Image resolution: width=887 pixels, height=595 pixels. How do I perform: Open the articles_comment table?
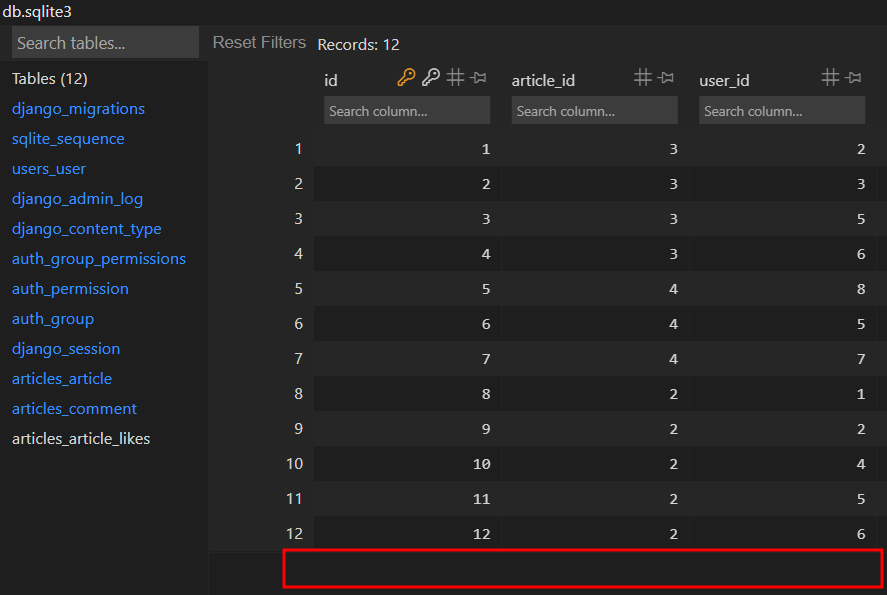pos(74,408)
